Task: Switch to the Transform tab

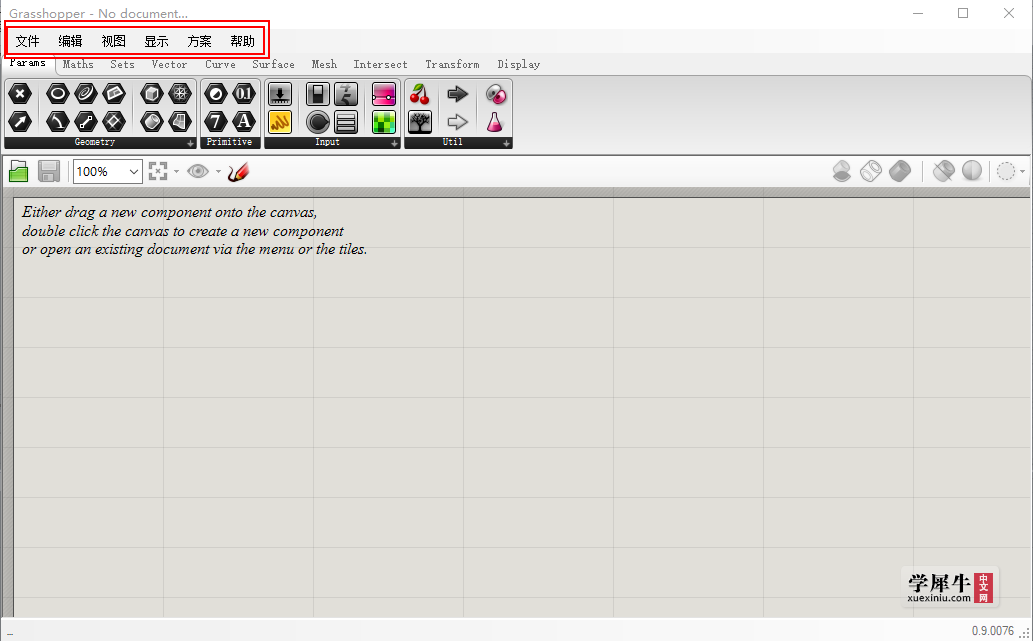Action: [x=452, y=65]
